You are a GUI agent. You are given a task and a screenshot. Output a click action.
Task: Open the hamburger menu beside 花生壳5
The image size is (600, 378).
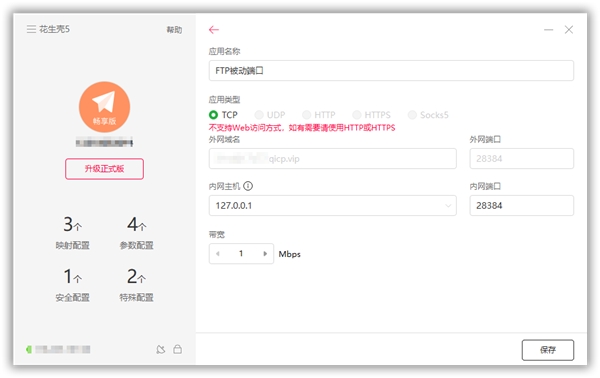pos(31,29)
